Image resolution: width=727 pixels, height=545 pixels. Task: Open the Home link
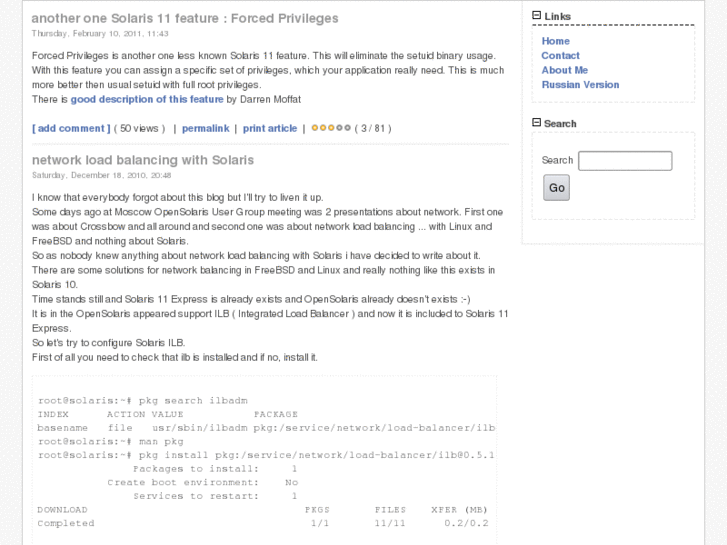tap(555, 41)
